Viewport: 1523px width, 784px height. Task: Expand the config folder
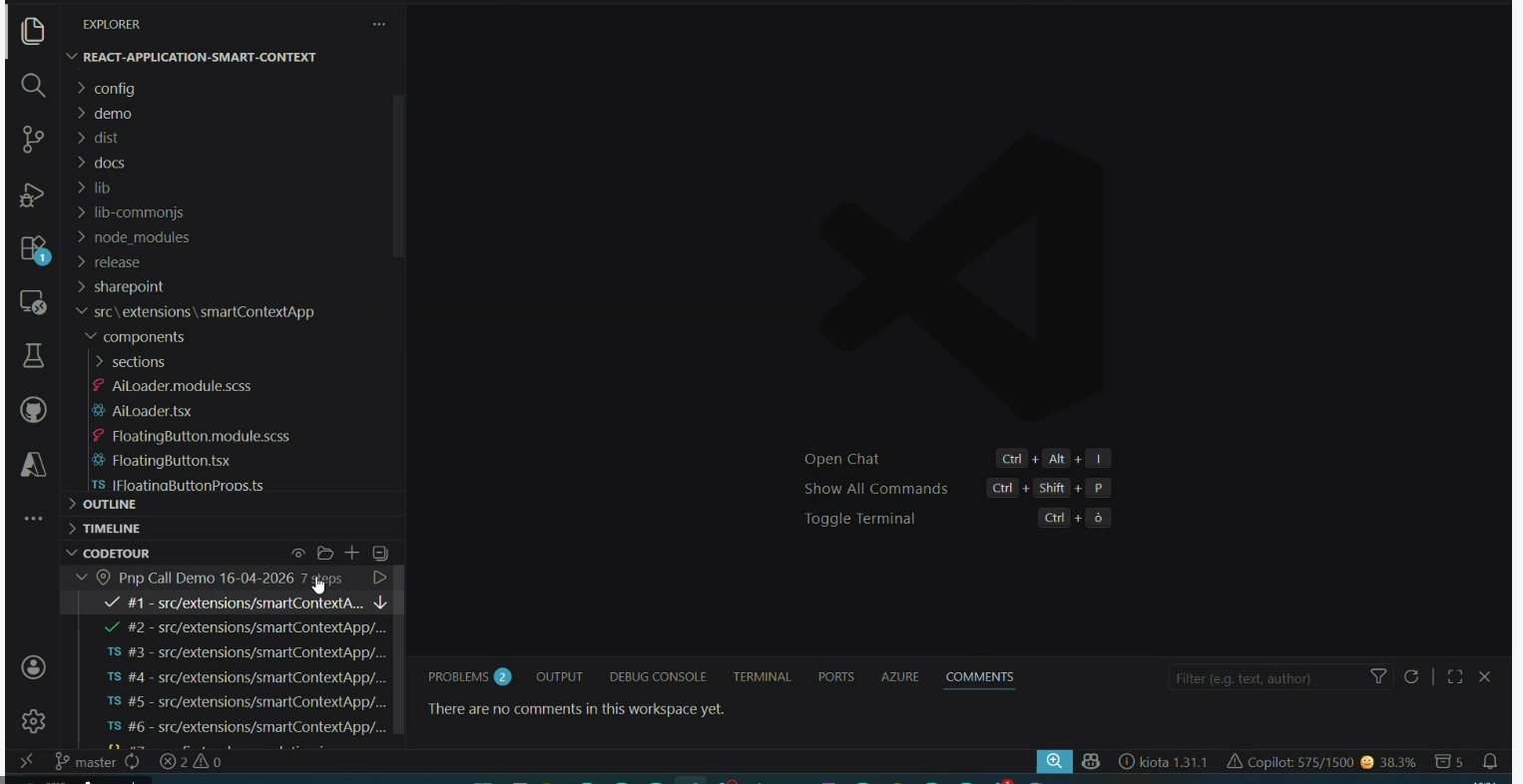[x=114, y=89]
